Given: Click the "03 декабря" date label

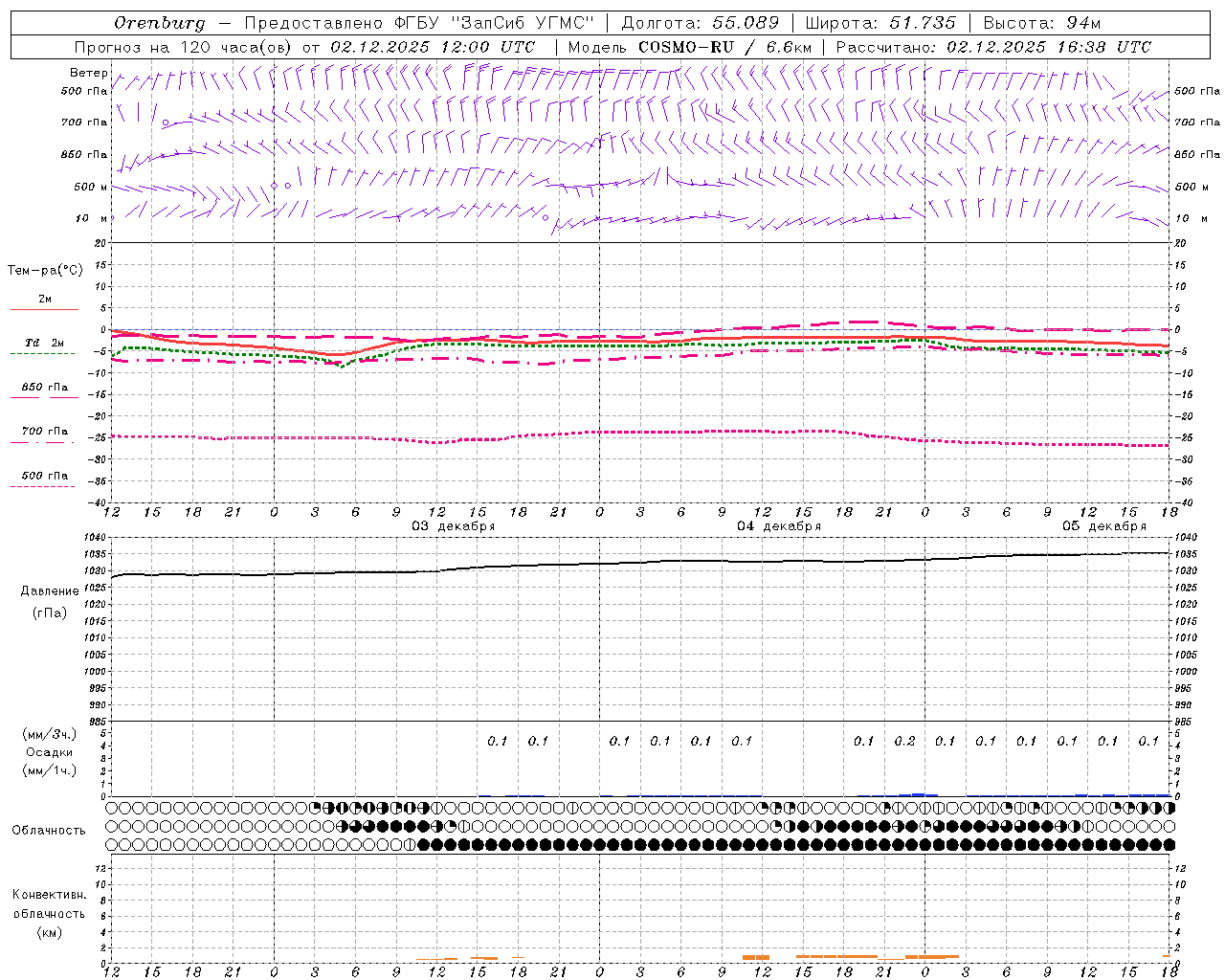Looking at the screenshot, I should tap(454, 526).
